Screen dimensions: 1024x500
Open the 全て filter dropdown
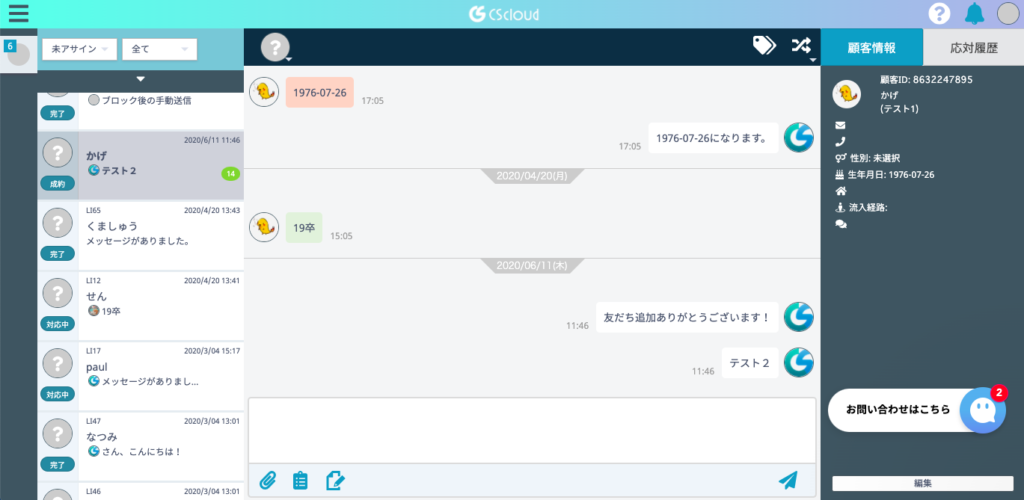(x=159, y=49)
